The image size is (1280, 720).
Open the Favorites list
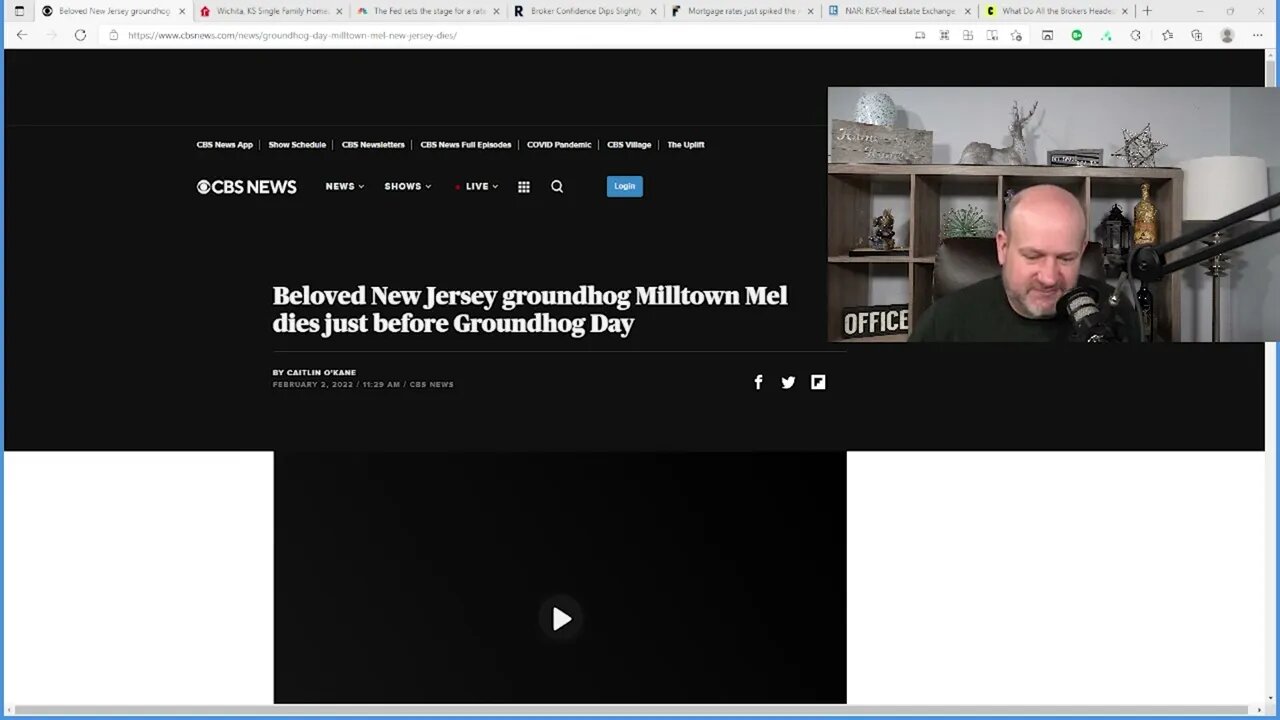[1167, 35]
